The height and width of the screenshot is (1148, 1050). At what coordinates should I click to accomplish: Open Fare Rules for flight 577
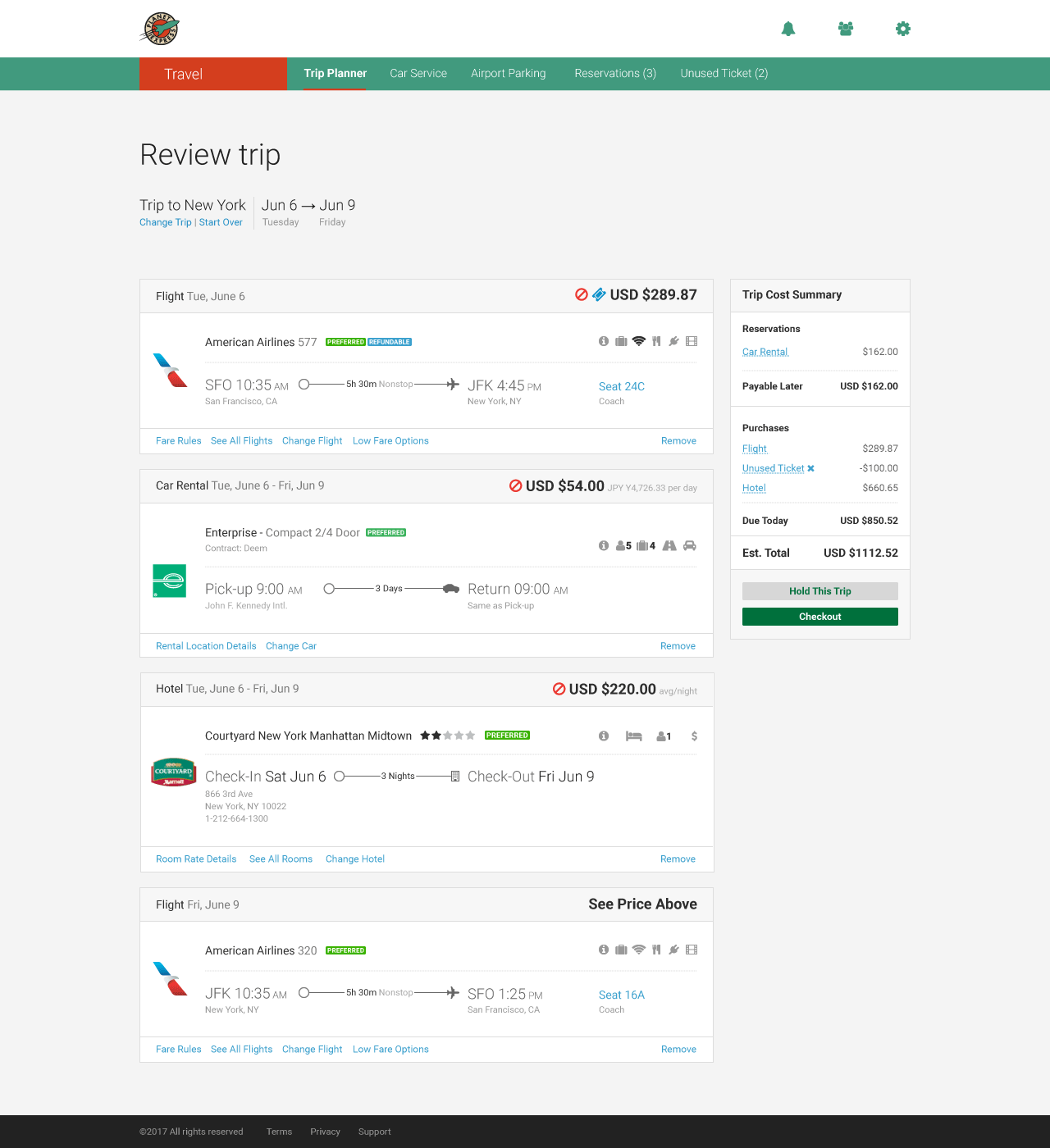tap(179, 440)
